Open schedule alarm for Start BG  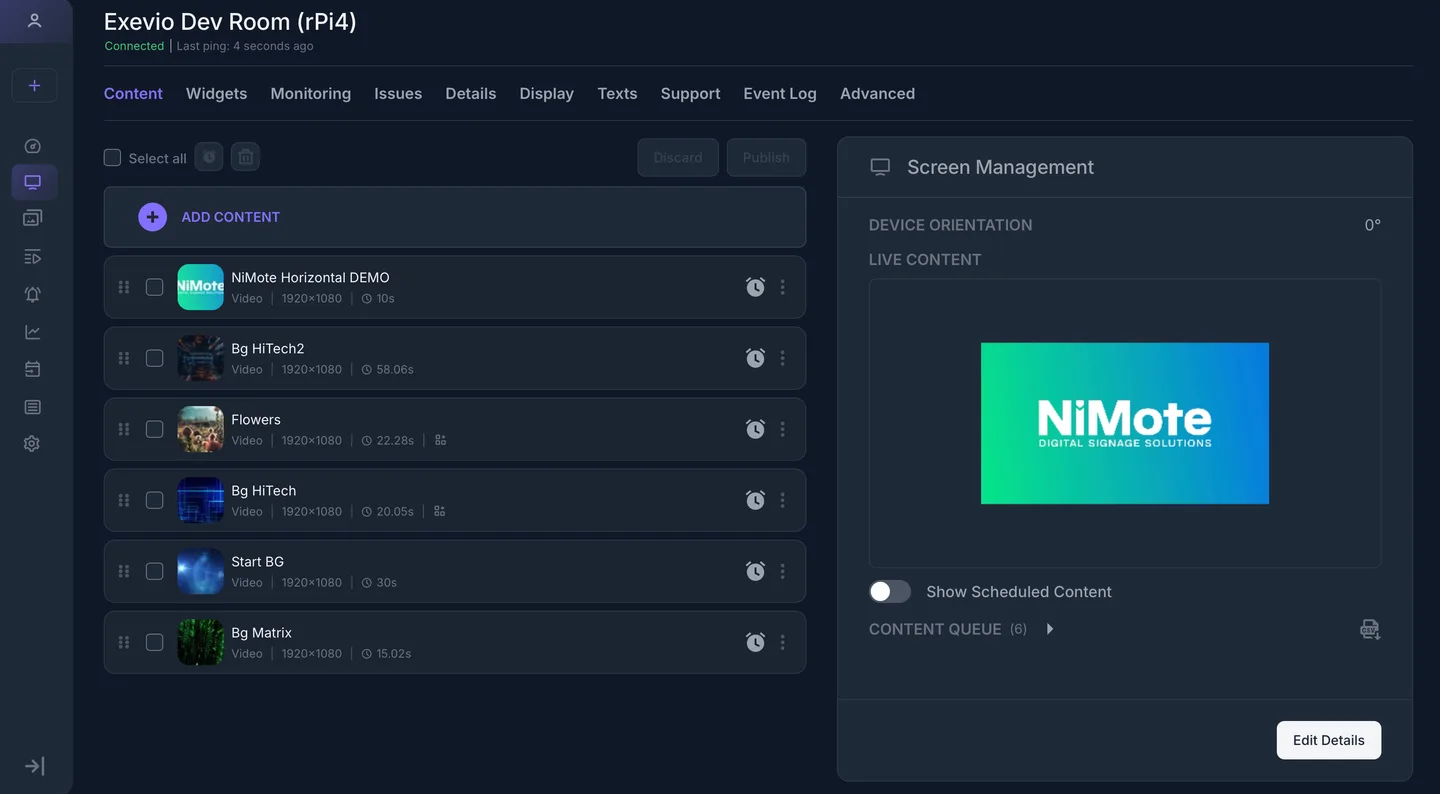pos(755,571)
